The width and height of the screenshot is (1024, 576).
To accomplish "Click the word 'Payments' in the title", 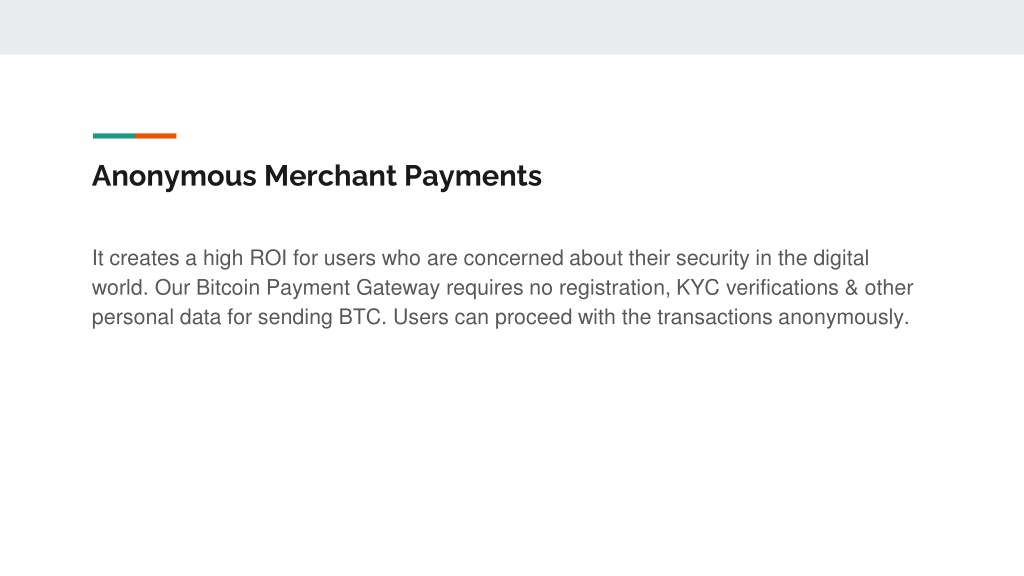I will pyautogui.click(x=473, y=176).
